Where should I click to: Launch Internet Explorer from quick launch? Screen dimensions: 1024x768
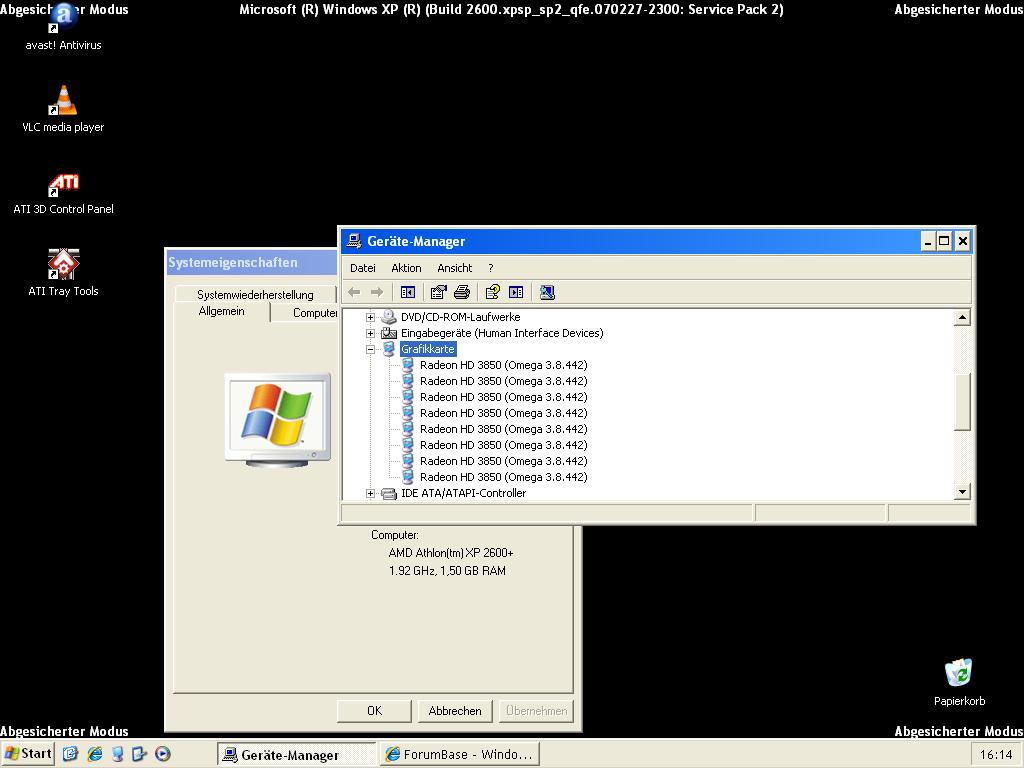(x=95, y=754)
